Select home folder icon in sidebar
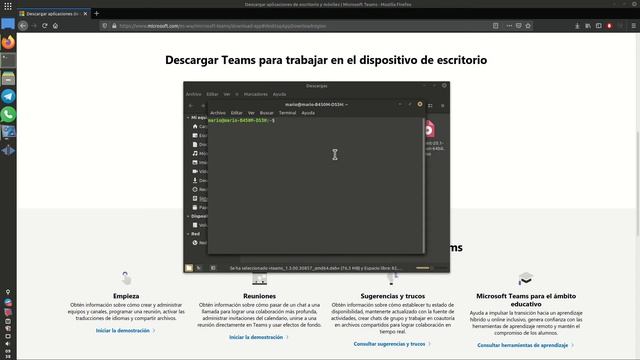640x360 pixels. point(195,127)
